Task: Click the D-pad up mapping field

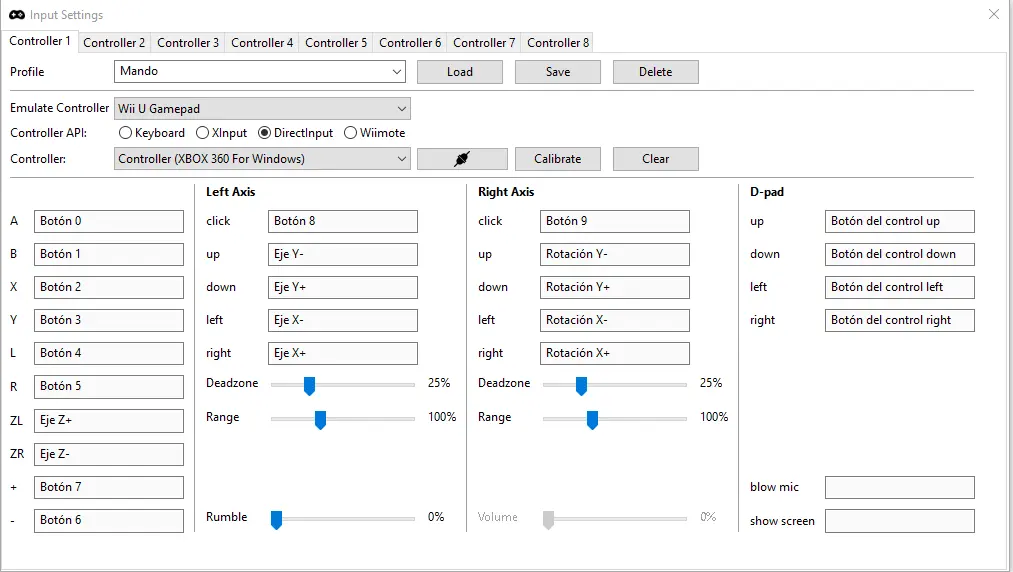Action: click(899, 221)
